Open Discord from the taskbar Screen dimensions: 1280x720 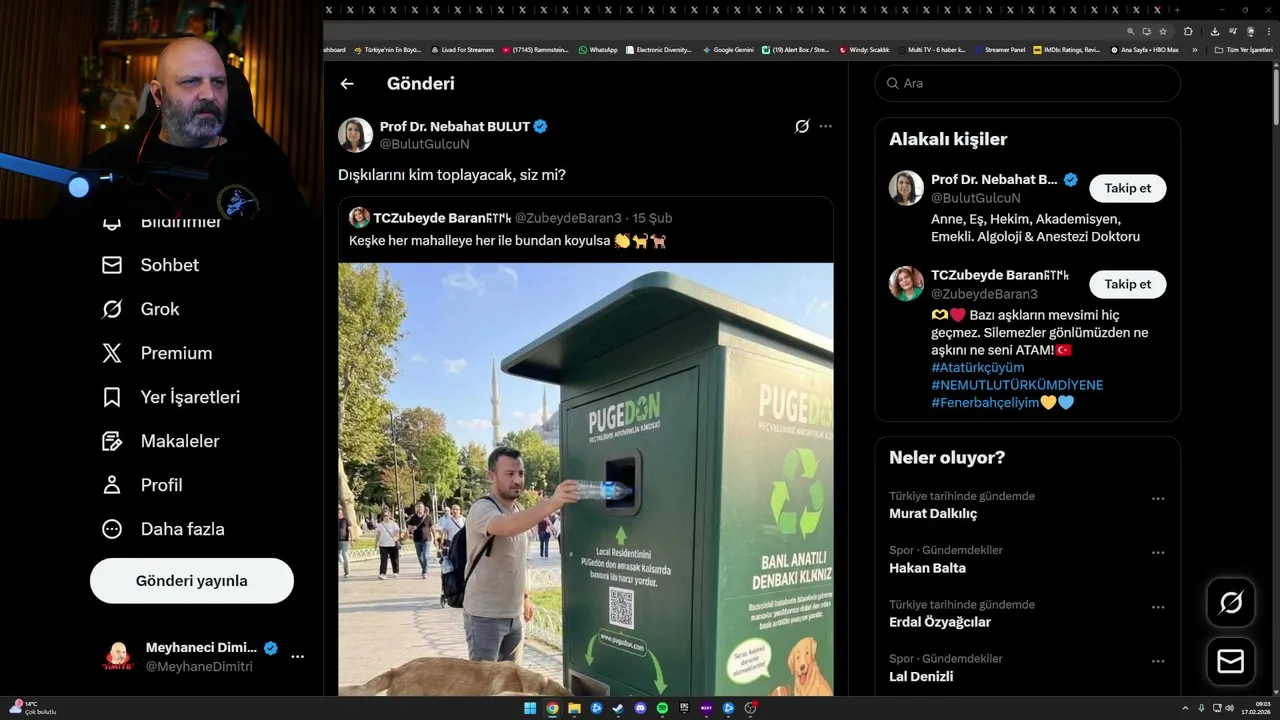pos(640,708)
